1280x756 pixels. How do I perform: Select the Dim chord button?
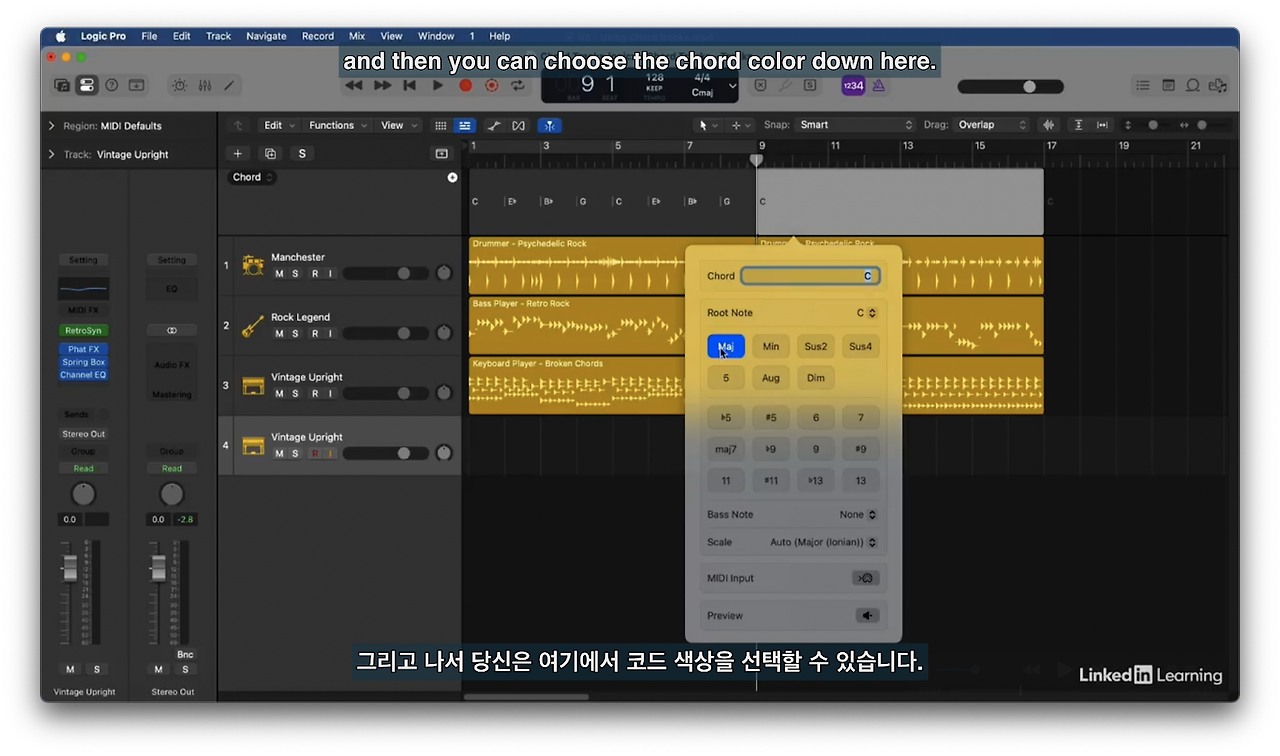[x=816, y=378]
